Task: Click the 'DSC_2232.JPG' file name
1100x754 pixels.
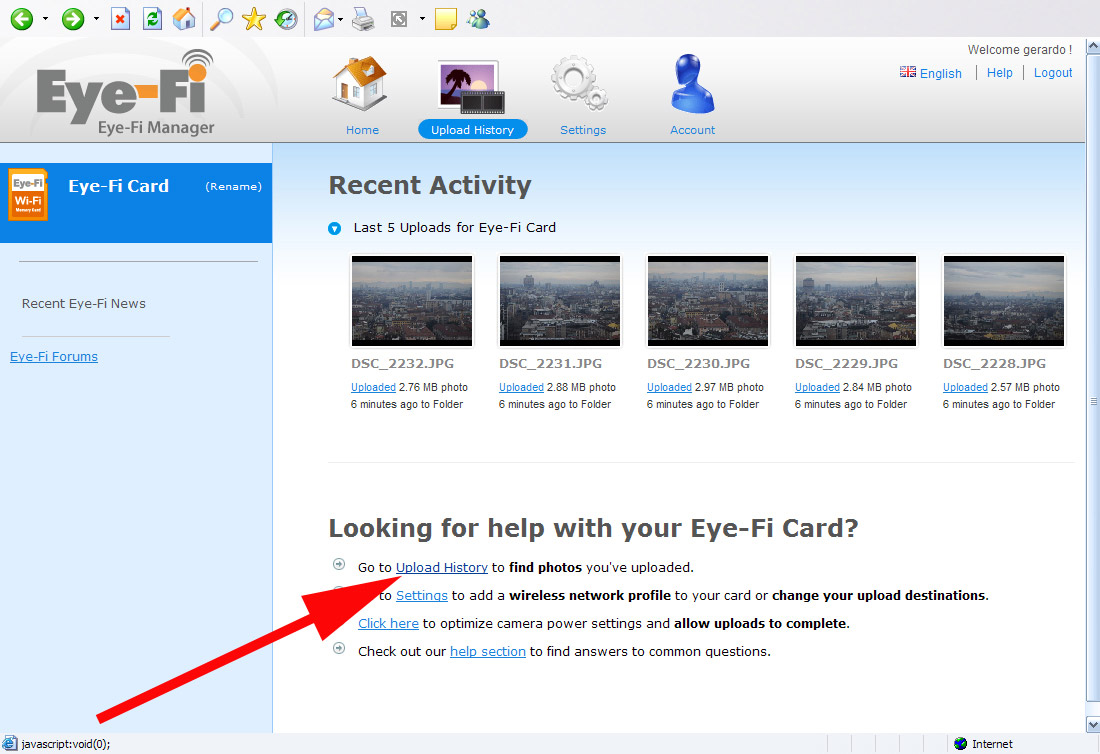Action: (403, 363)
